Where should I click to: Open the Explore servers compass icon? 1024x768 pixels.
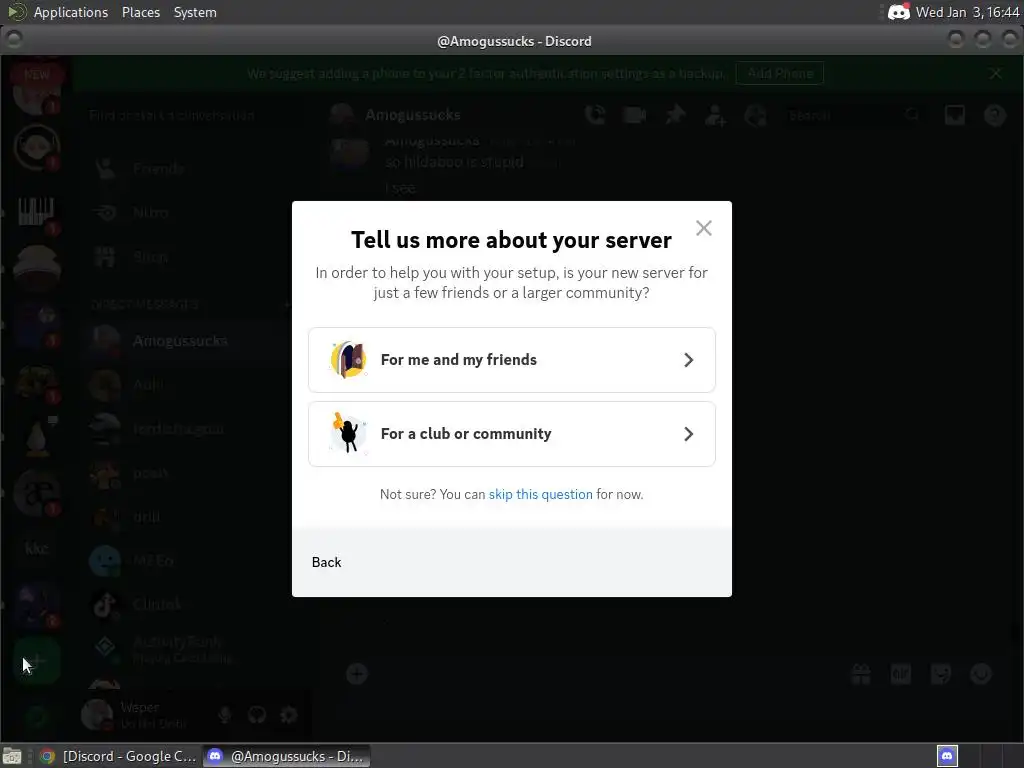click(x=37, y=716)
